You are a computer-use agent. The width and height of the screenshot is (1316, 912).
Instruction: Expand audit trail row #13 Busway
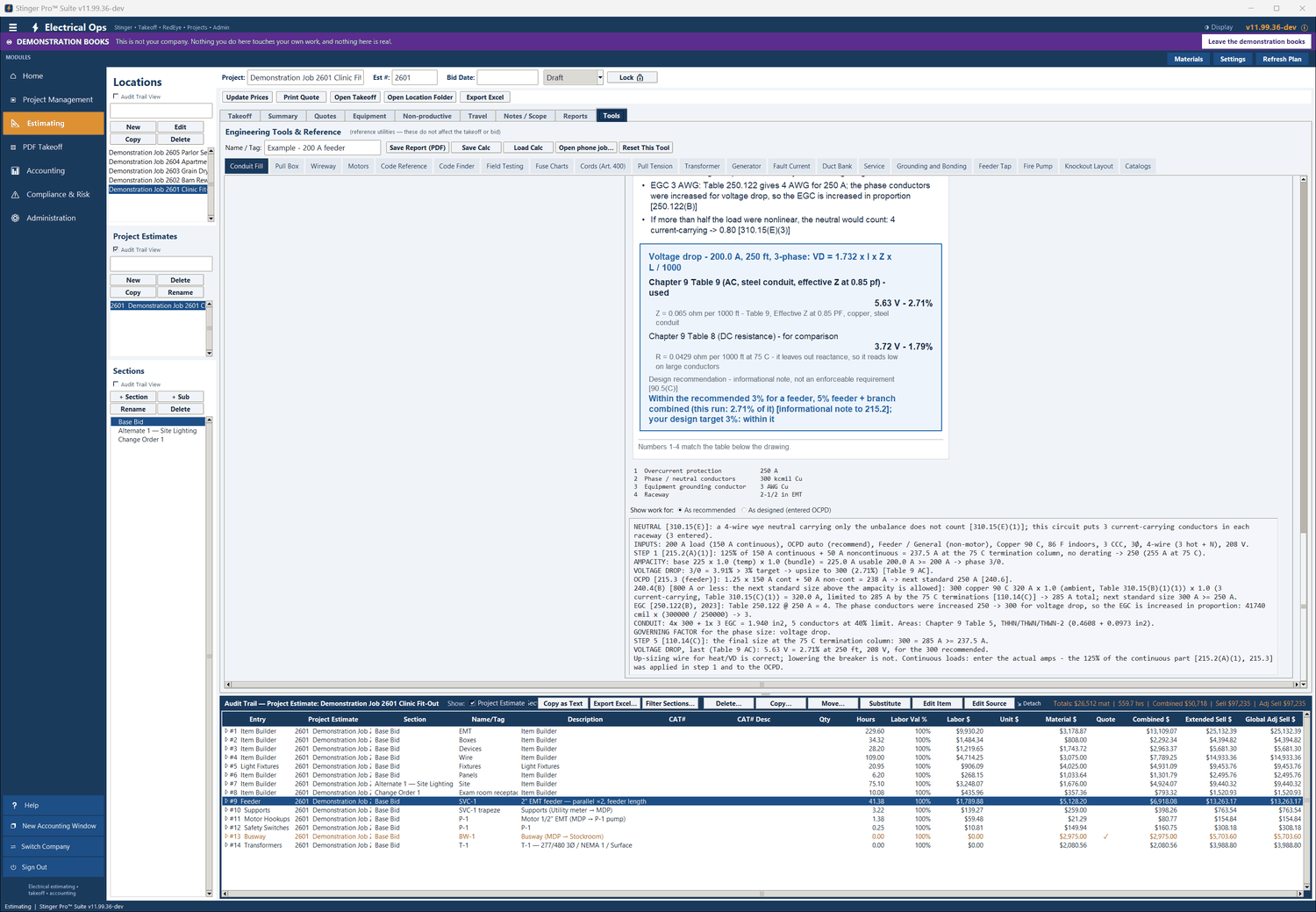[226, 837]
